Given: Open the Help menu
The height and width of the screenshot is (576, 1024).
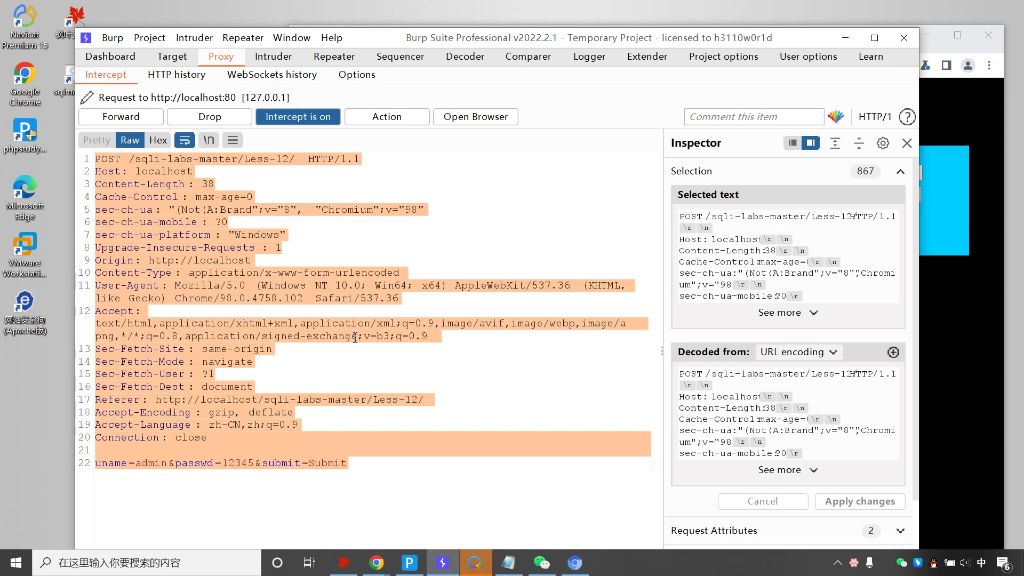Looking at the screenshot, I should coord(331,38).
